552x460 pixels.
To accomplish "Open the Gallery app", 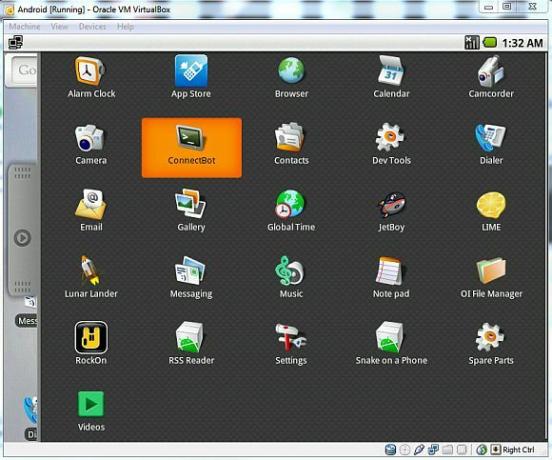I will pyautogui.click(x=191, y=210).
